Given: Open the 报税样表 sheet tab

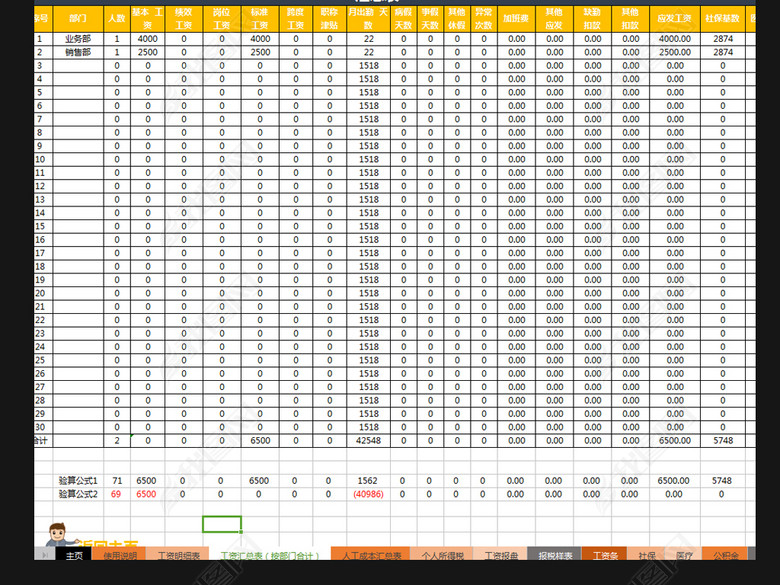Looking at the screenshot, I should (x=555, y=555).
